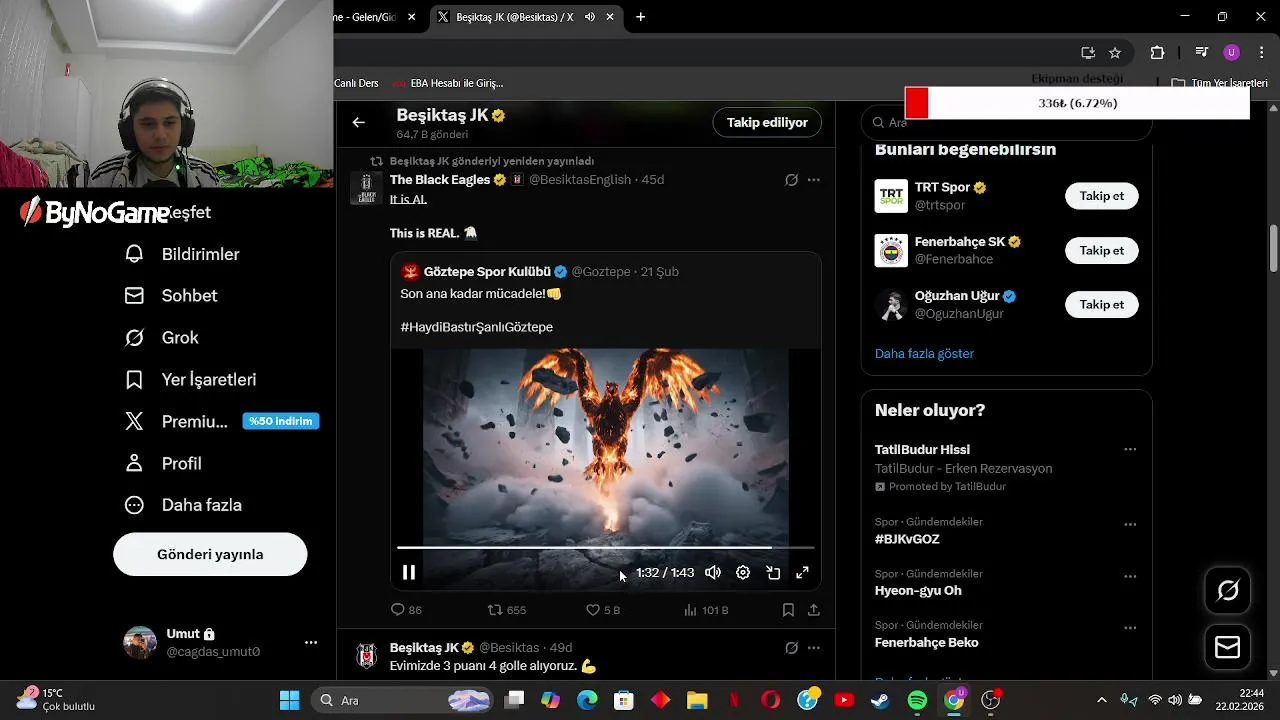This screenshot has height=720, width=1280.
Task: Open video settings gear in the player
Action: point(743,572)
